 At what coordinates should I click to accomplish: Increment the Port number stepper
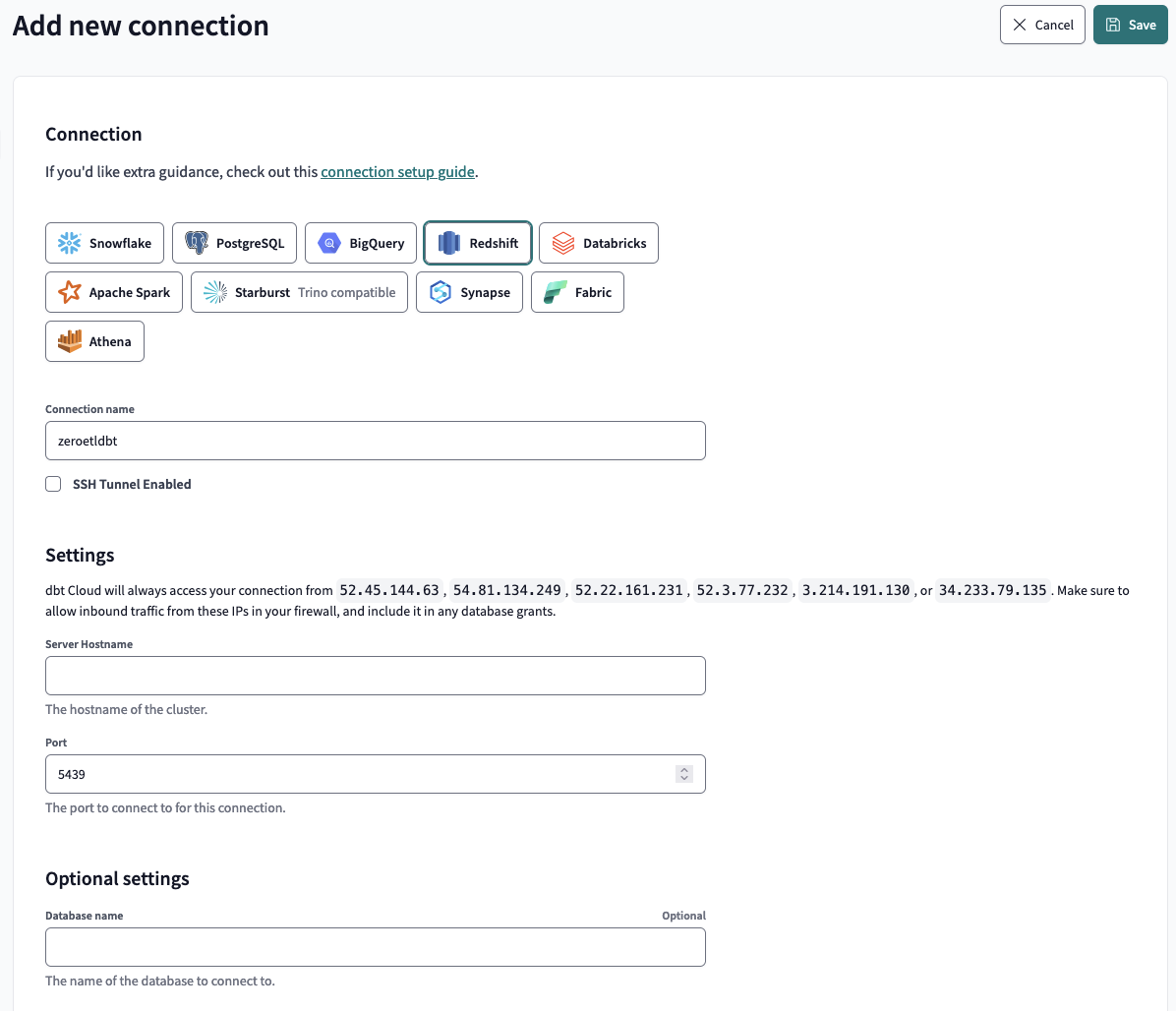pos(684,770)
